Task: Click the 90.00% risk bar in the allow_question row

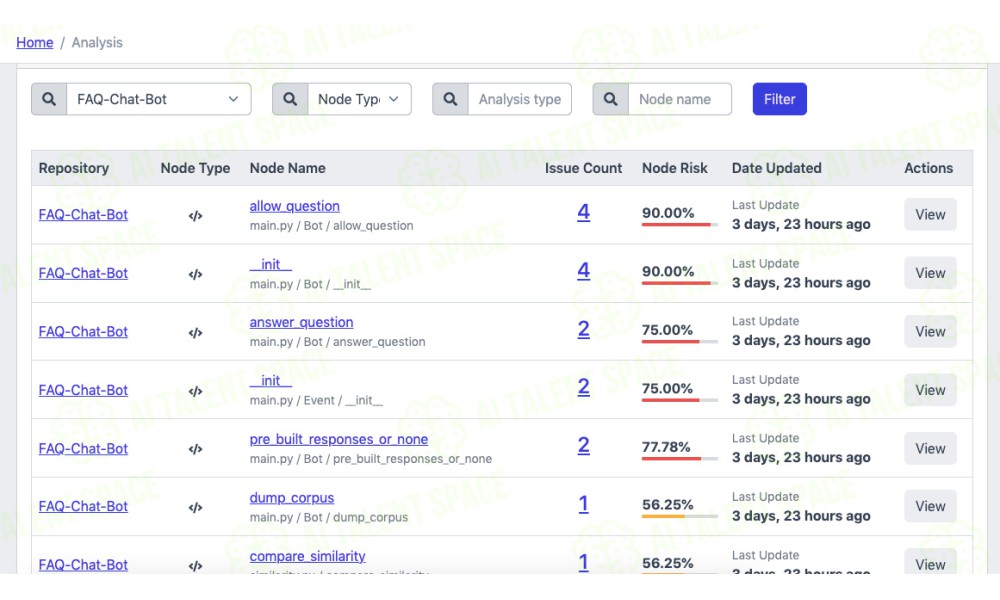Action: coord(680,224)
